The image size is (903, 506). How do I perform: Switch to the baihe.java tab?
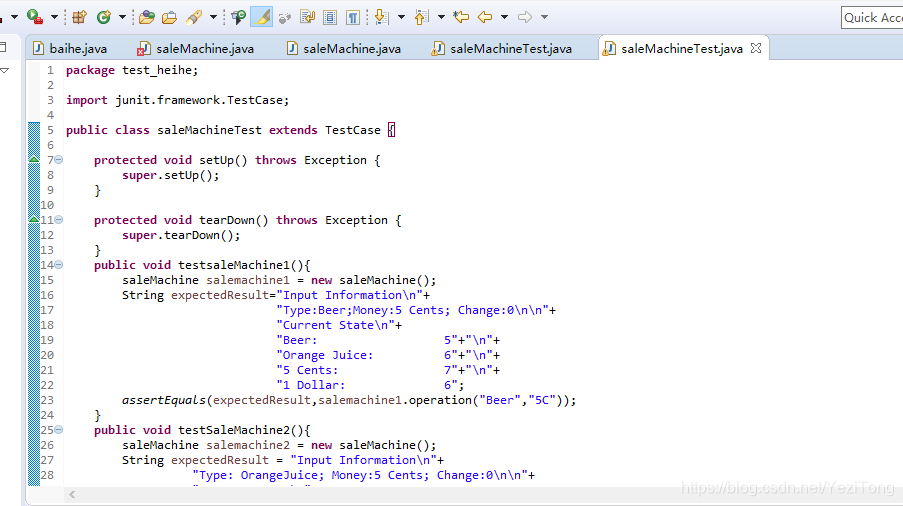(71, 48)
